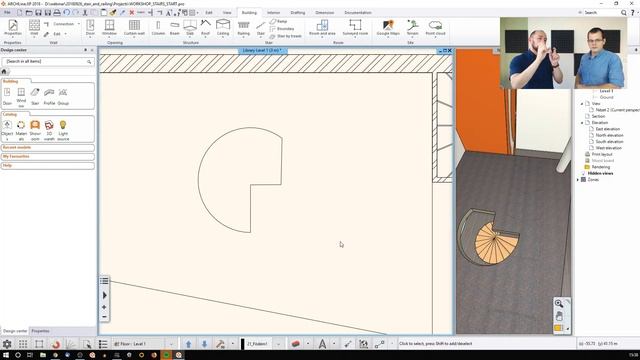Select East elevation in project tree
Screen dimensions: 640x360
(607, 129)
